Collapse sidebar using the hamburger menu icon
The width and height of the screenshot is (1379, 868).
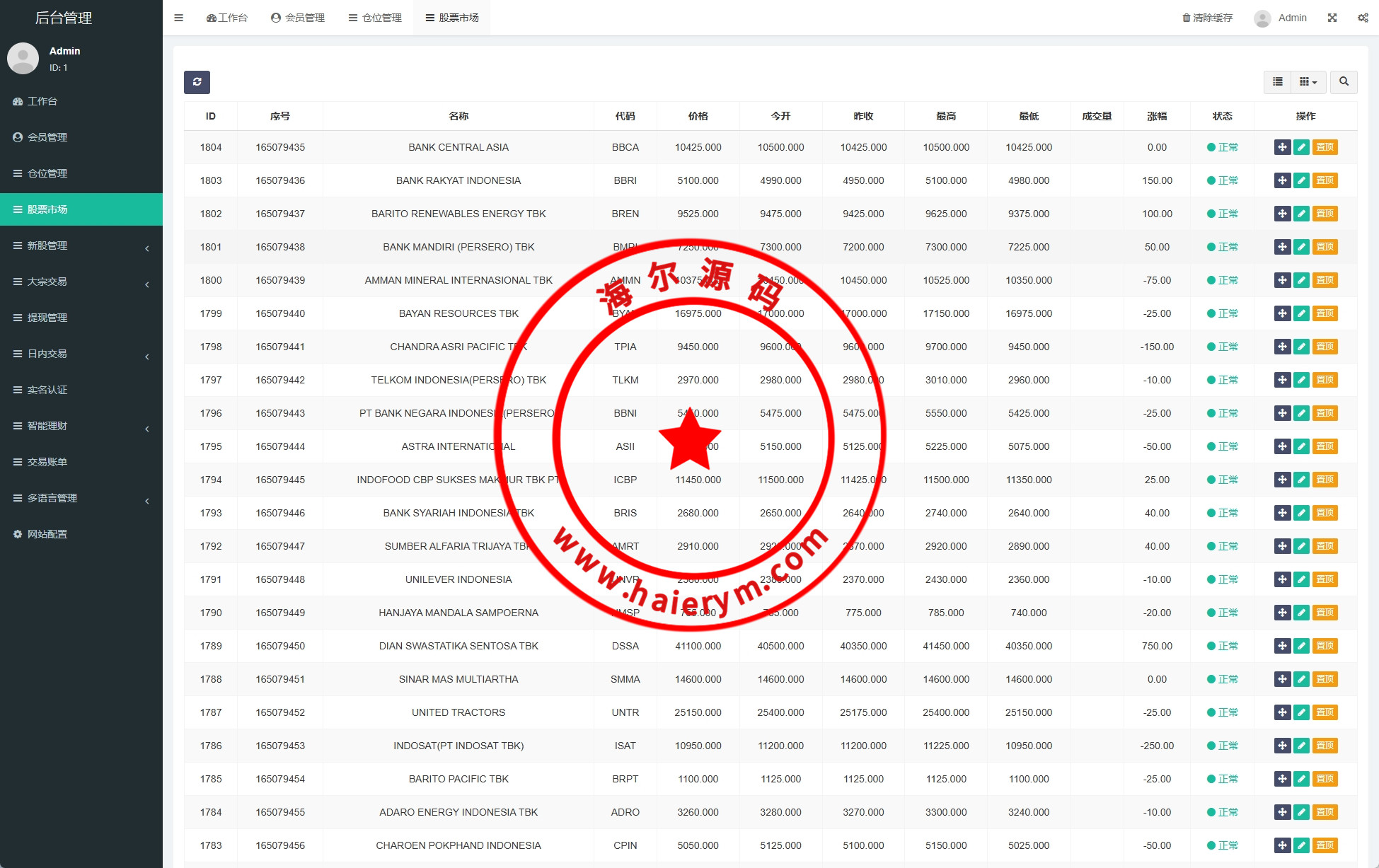pos(179,18)
